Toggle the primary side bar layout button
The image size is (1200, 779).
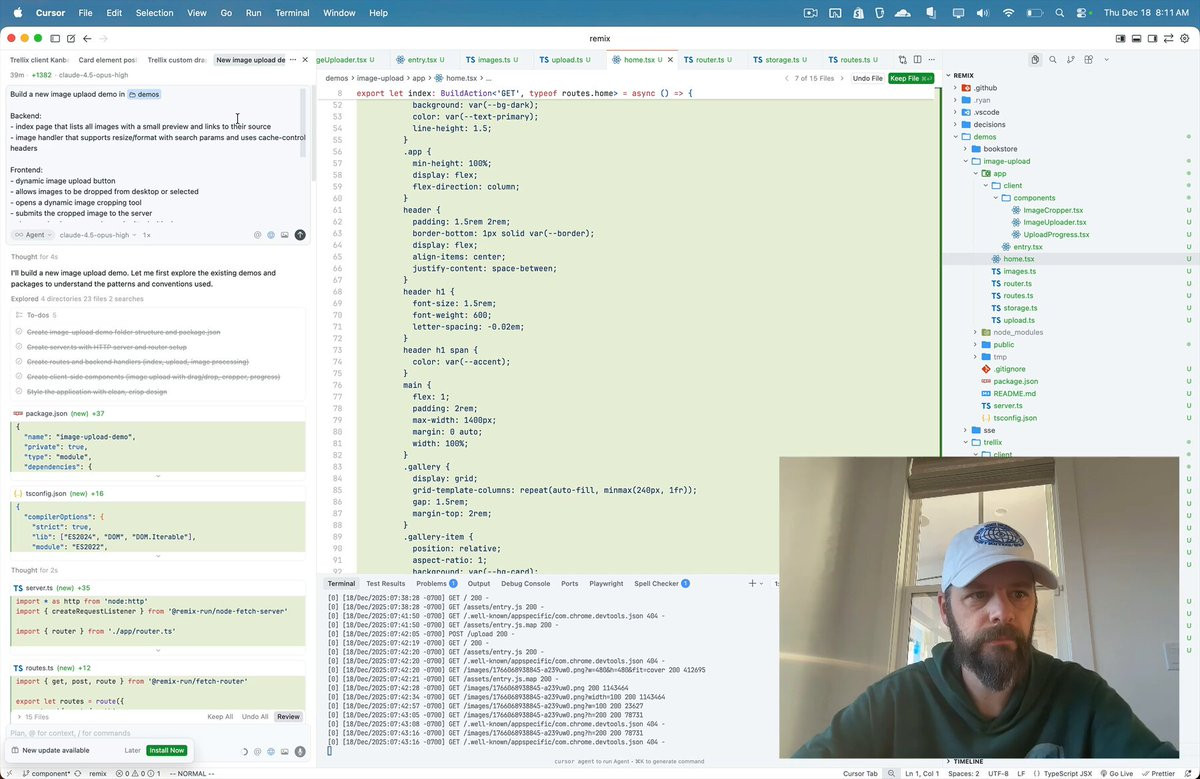coord(1120,38)
